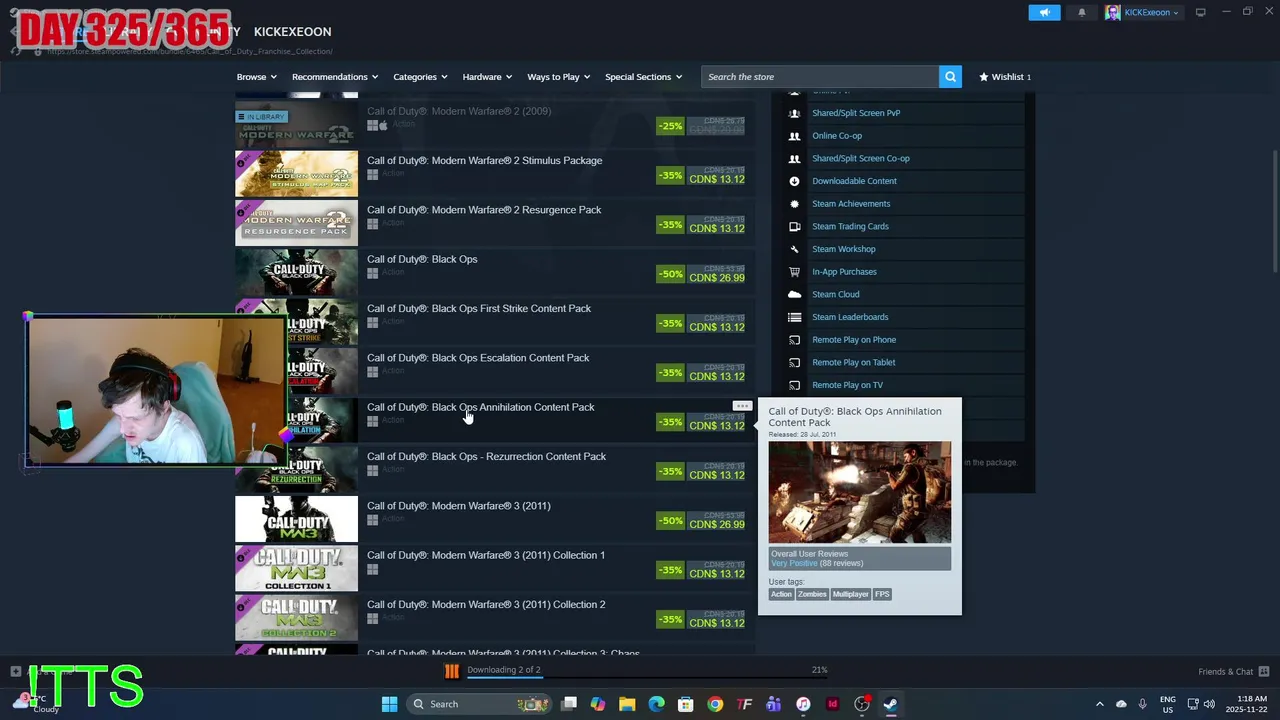1280x720 pixels.
Task: Switch to Big Picture mode monitor icon
Action: coord(1200,12)
